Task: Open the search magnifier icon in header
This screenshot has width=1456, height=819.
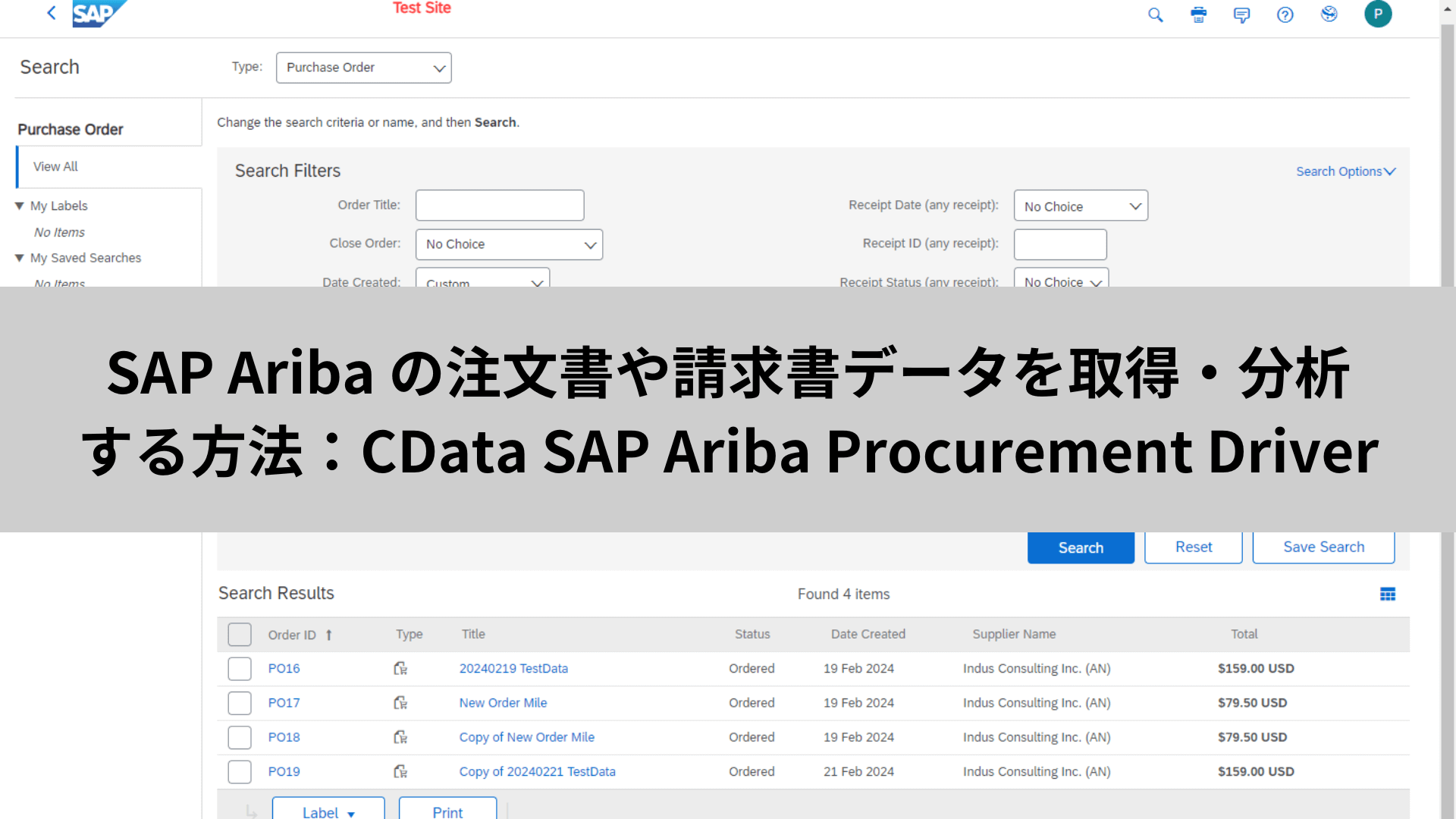Action: click(1155, 14)
